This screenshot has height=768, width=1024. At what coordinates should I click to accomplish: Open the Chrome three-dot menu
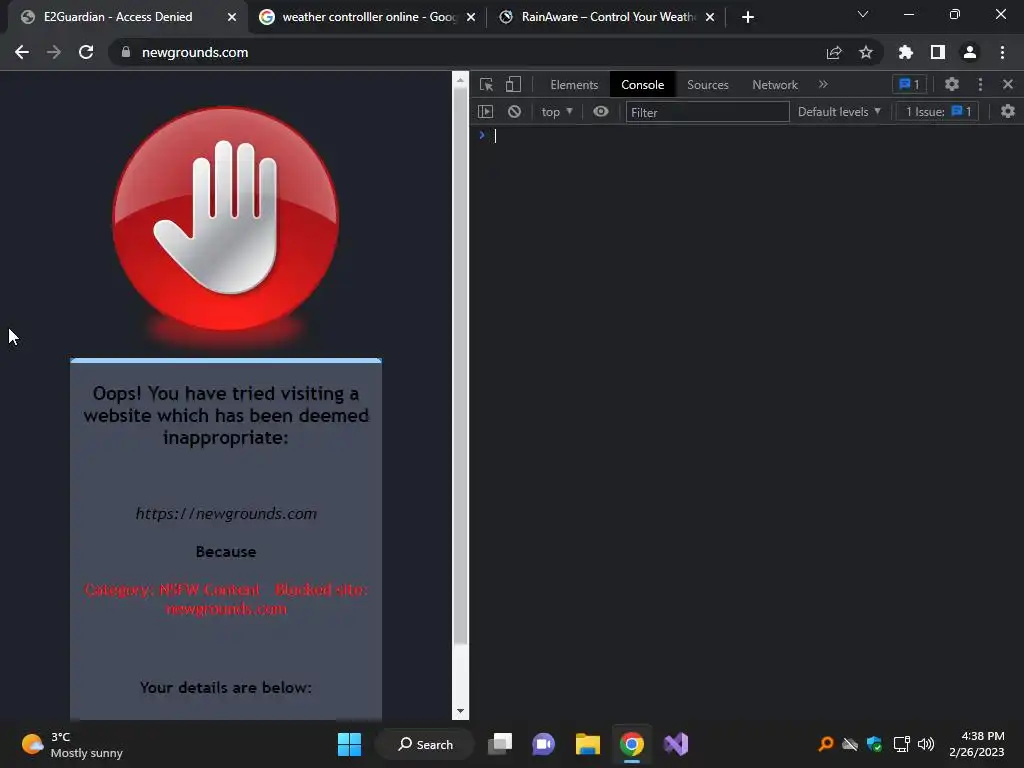pos(1002,52)
